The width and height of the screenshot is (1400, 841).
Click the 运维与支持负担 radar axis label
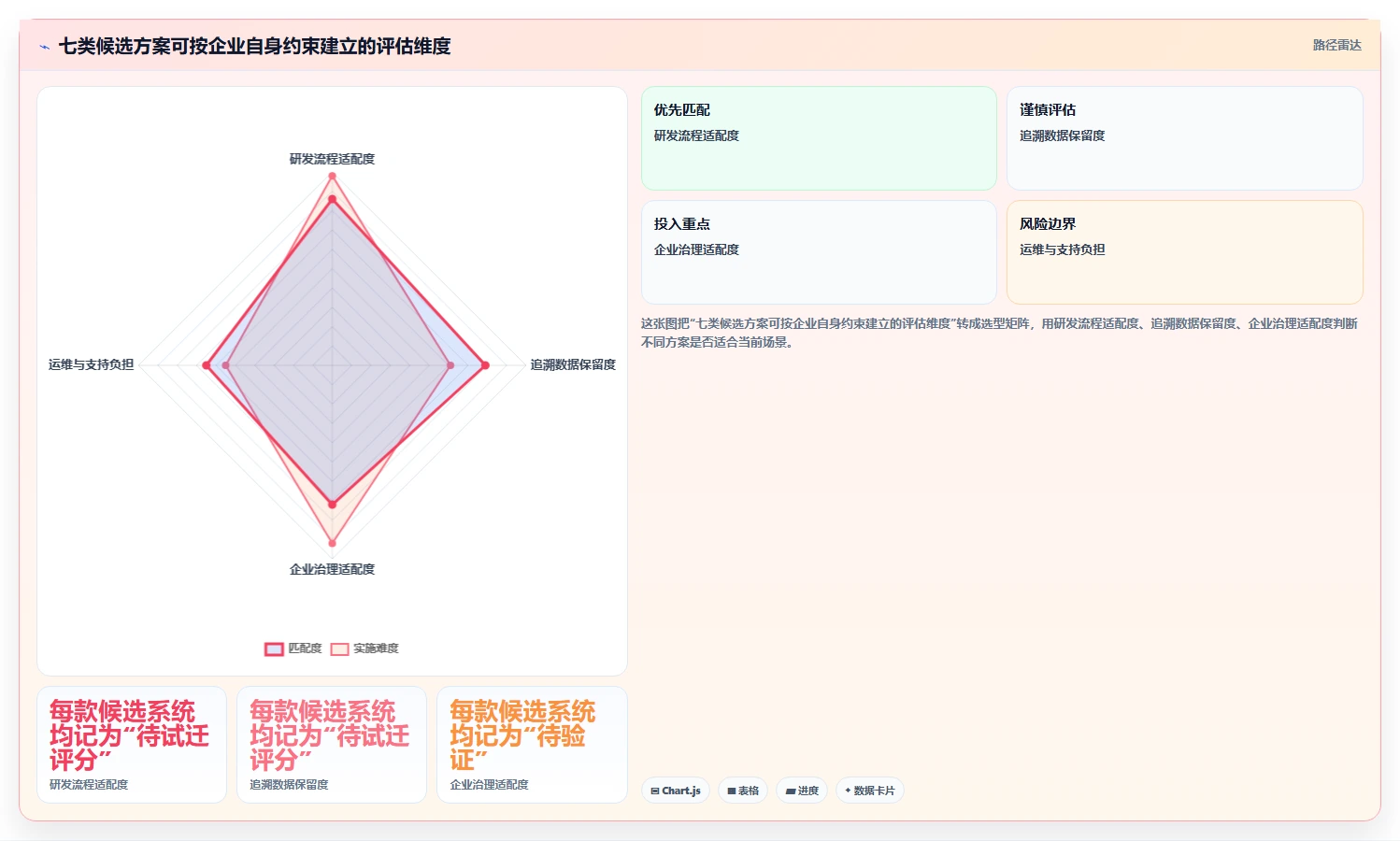point(91,364)
